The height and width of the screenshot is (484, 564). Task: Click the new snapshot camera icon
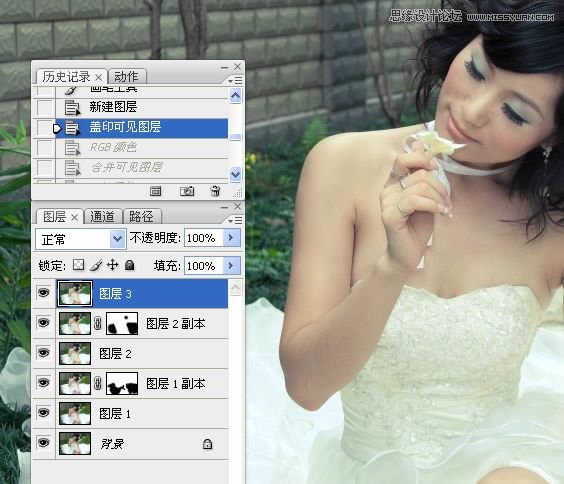click(x=187, y=191)
